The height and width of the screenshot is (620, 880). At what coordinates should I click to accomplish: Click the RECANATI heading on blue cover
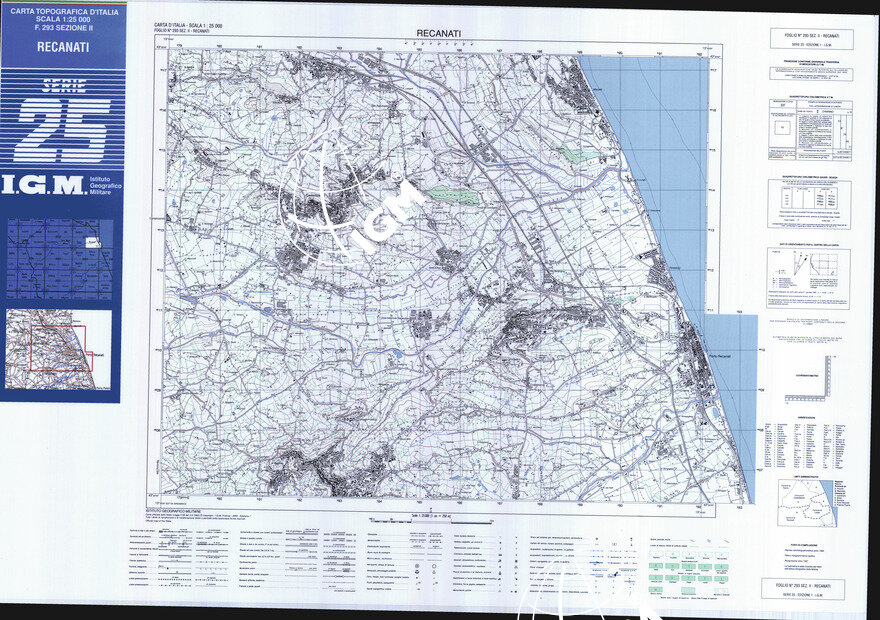pos(61,47)
